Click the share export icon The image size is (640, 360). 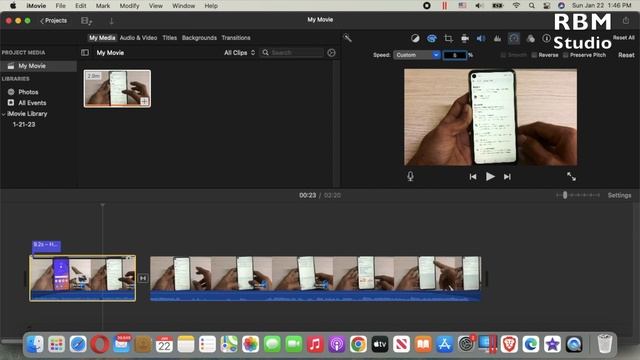(x=626, y=20)
